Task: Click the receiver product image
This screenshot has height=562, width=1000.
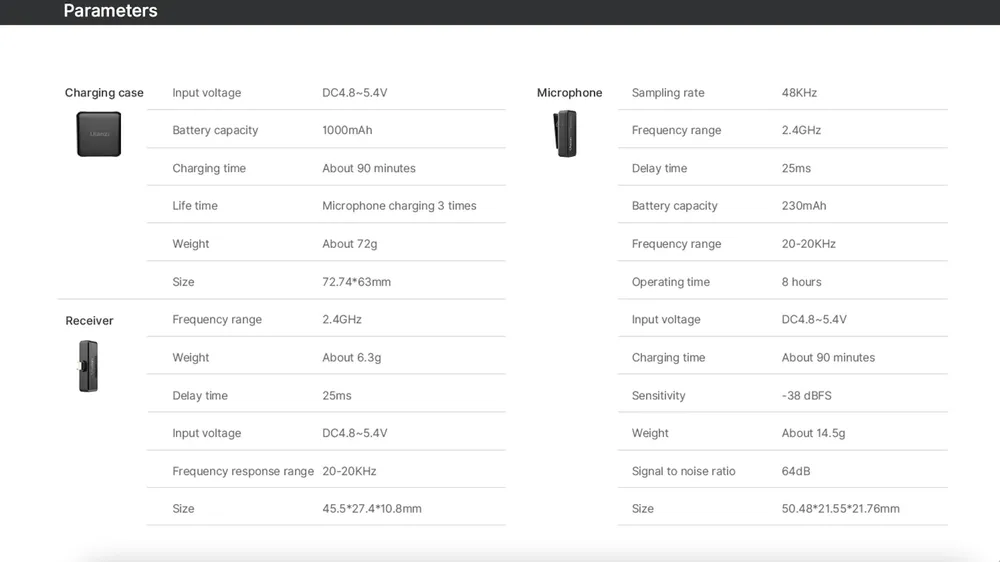Action: 88,365
